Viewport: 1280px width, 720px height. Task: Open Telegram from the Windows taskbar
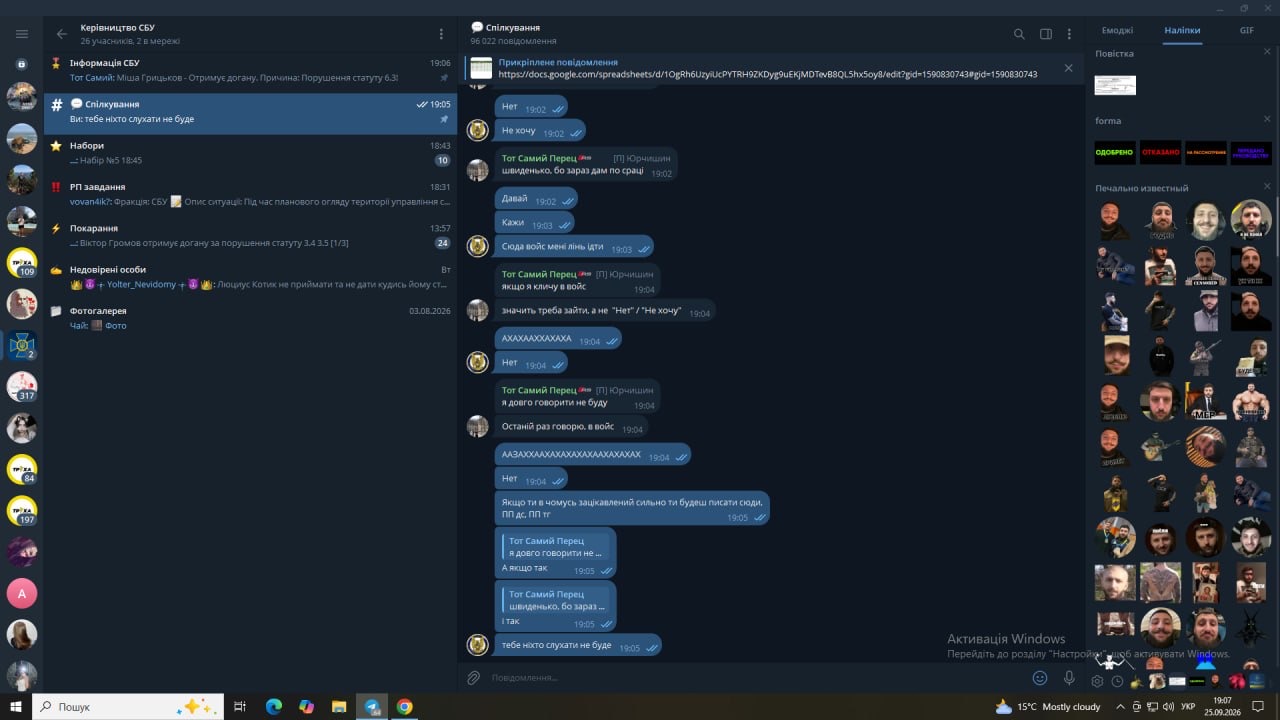coord(372,706)
